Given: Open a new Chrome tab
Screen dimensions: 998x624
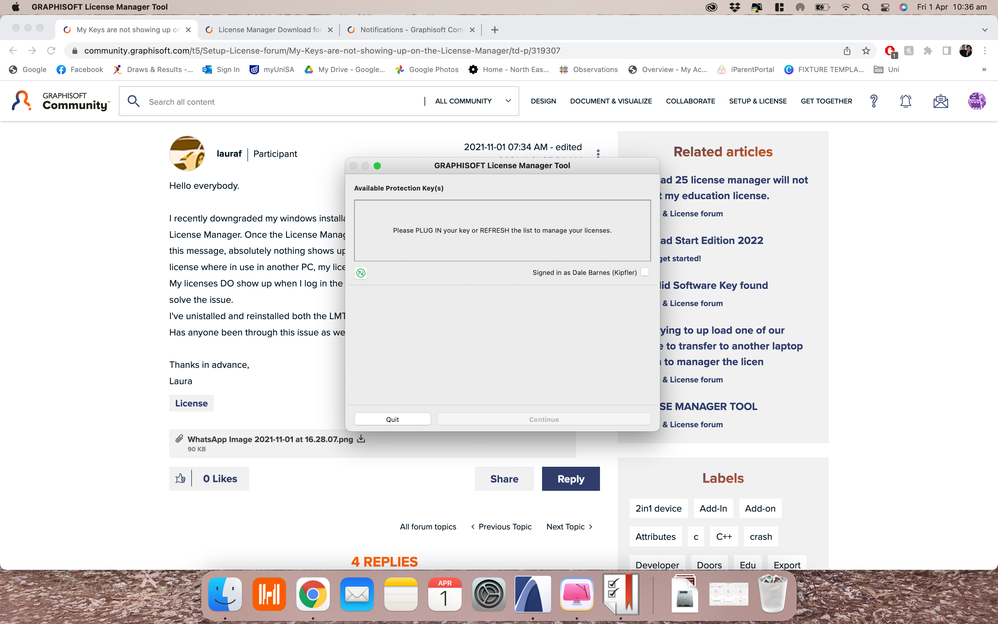Looking at the screenshot, I should (495, 29).
